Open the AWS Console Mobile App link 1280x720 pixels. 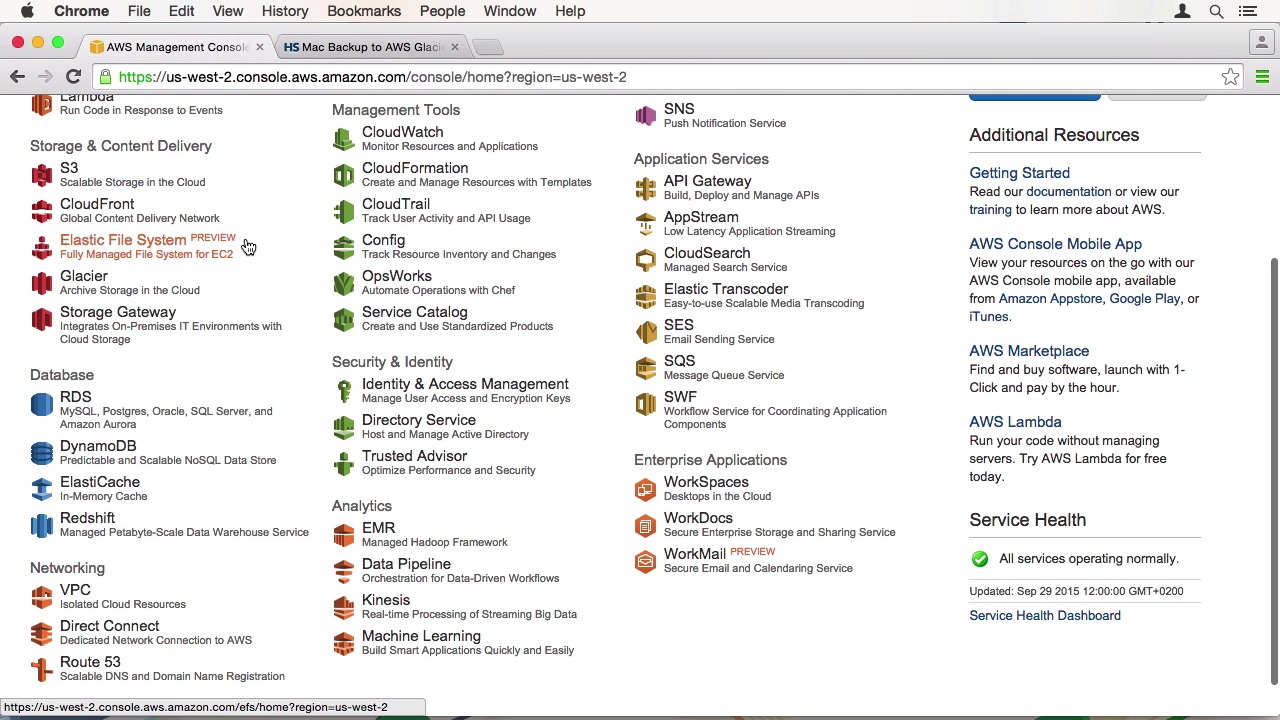(1055, 244)
